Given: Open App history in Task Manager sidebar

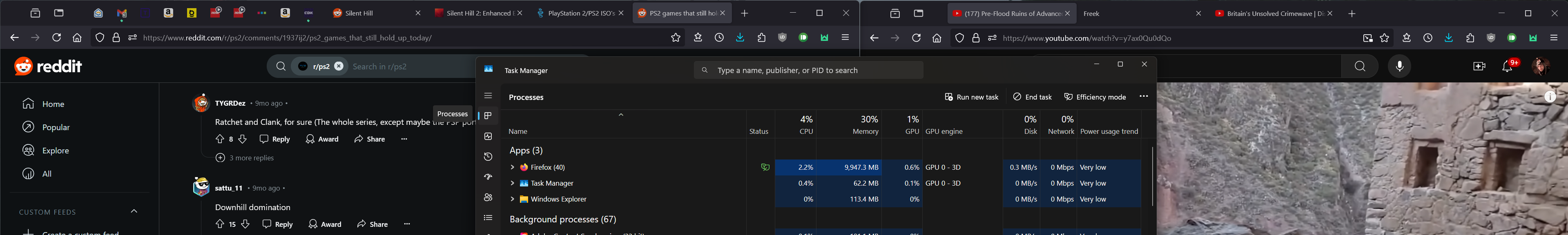Looking at the screenshot, I should pos(488,157).
